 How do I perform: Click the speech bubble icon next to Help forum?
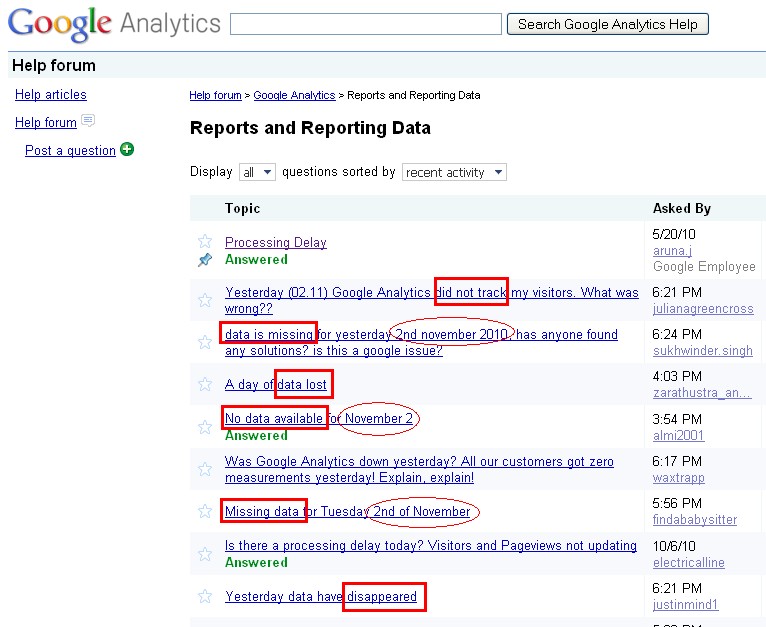tap(88, 120)
